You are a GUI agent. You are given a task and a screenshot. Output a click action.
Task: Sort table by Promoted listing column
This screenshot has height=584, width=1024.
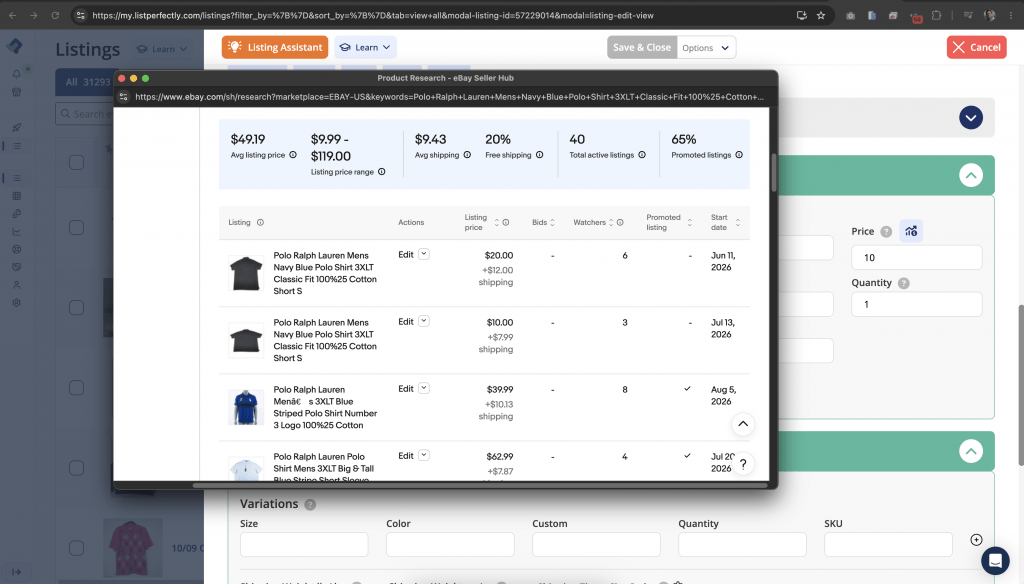click(690, 223)
